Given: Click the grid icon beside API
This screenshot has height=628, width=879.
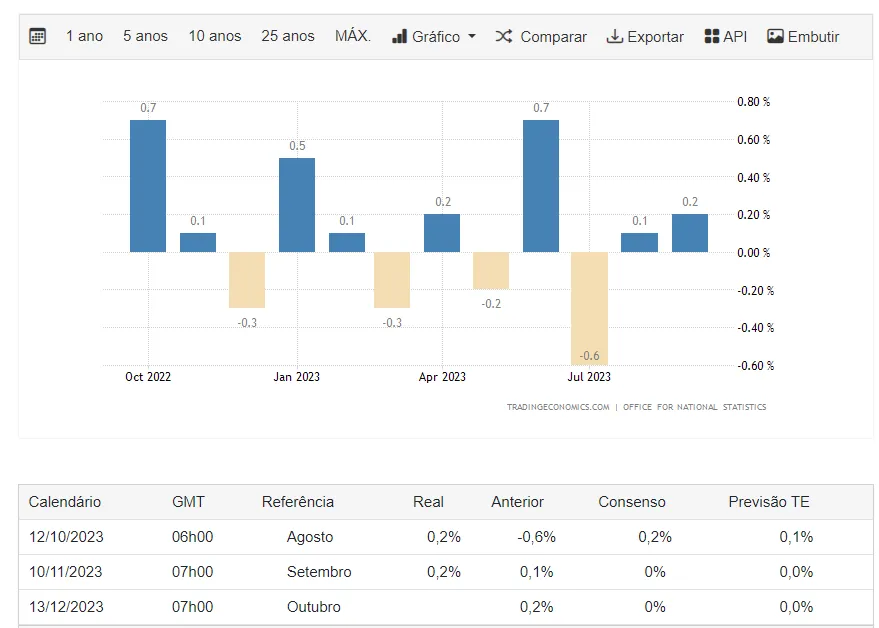Looking at the screenshot, I should (711, 36).
